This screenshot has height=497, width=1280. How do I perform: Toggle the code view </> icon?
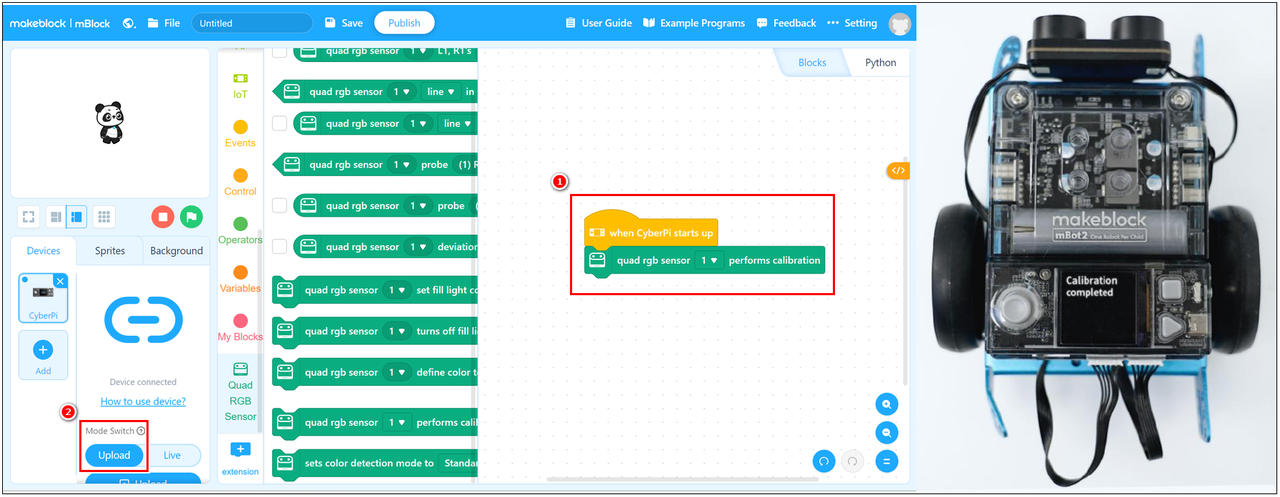[898, 170]
